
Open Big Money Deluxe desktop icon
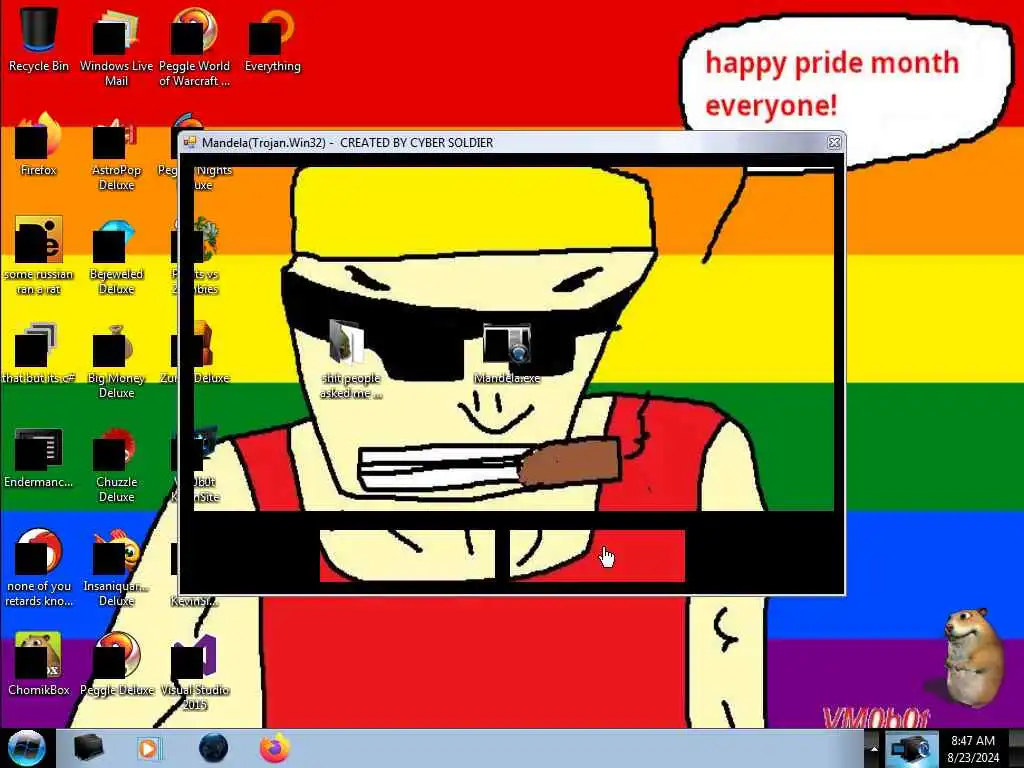coord(116,360)
